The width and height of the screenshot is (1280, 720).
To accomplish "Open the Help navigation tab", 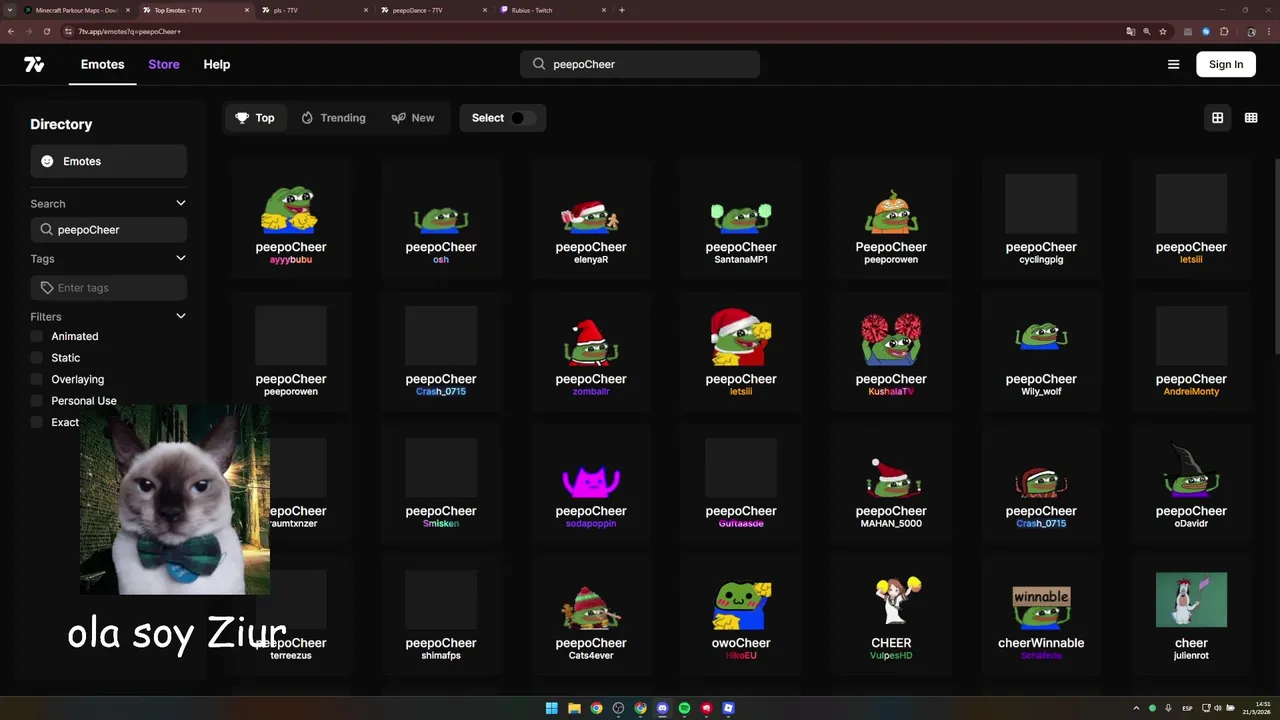I will click(x=217, y=64).
